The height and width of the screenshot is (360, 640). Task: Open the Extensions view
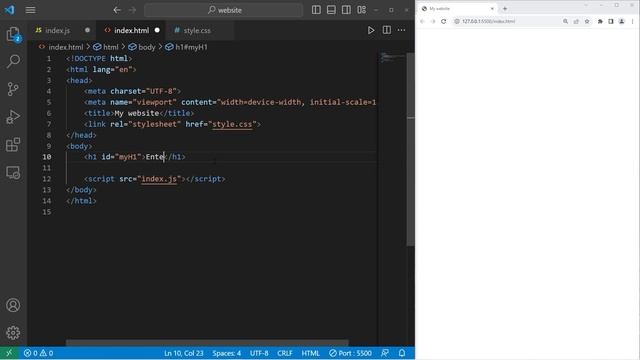[x=13, y=144]
